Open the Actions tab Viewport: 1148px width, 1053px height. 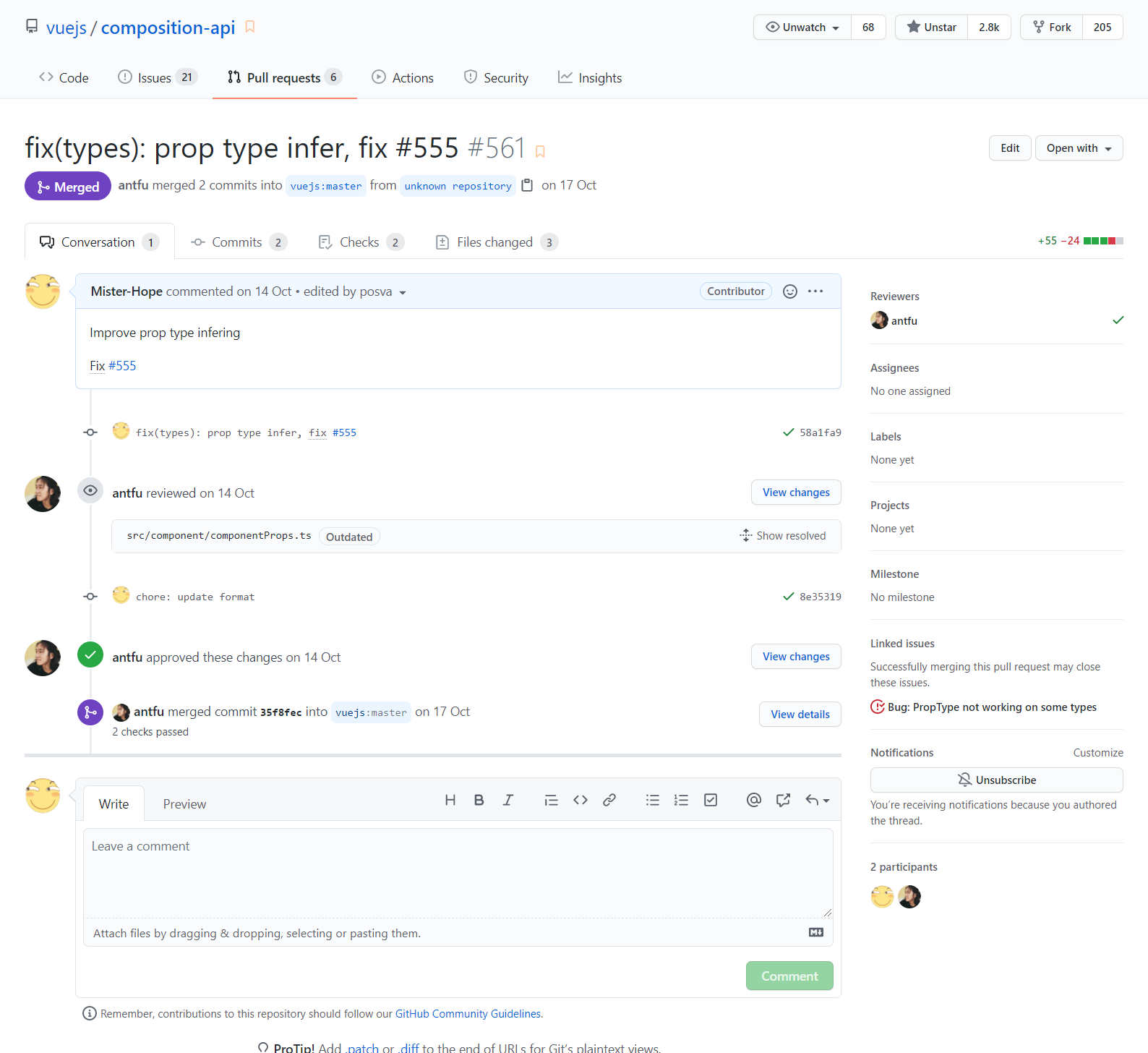403,77
